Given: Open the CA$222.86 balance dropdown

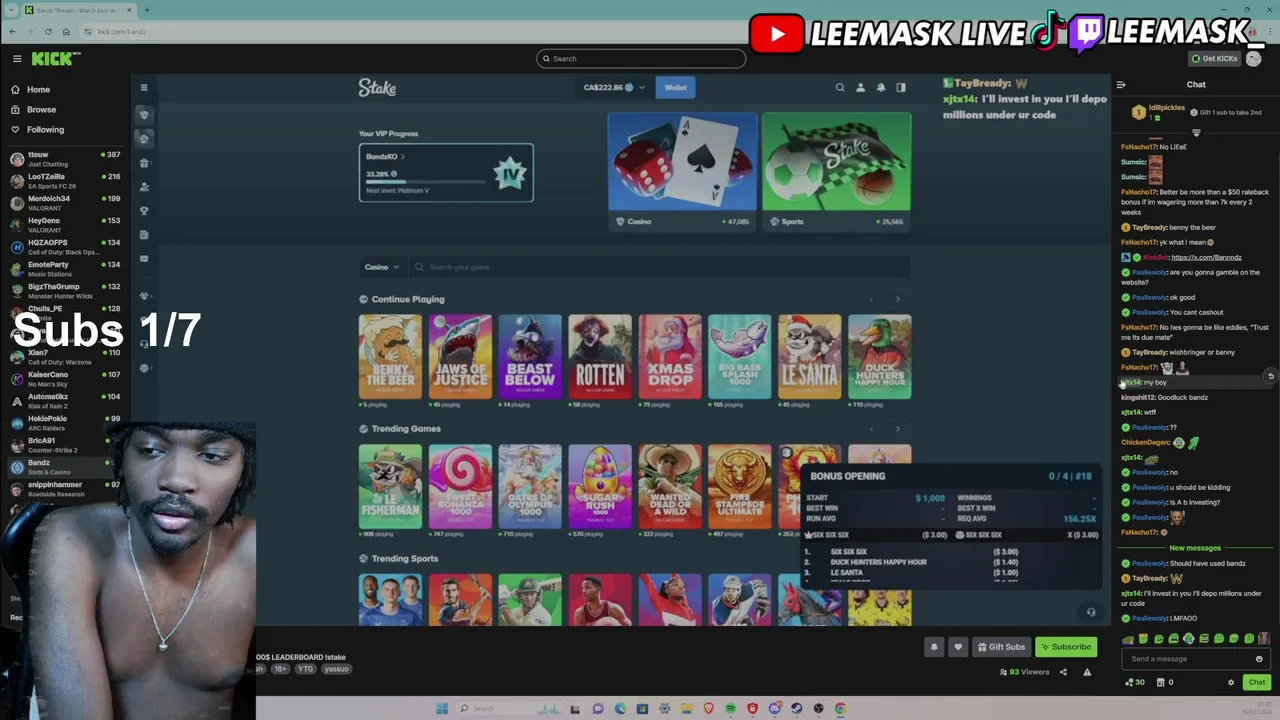Looking at the screenshot, I should coord(614,88).
